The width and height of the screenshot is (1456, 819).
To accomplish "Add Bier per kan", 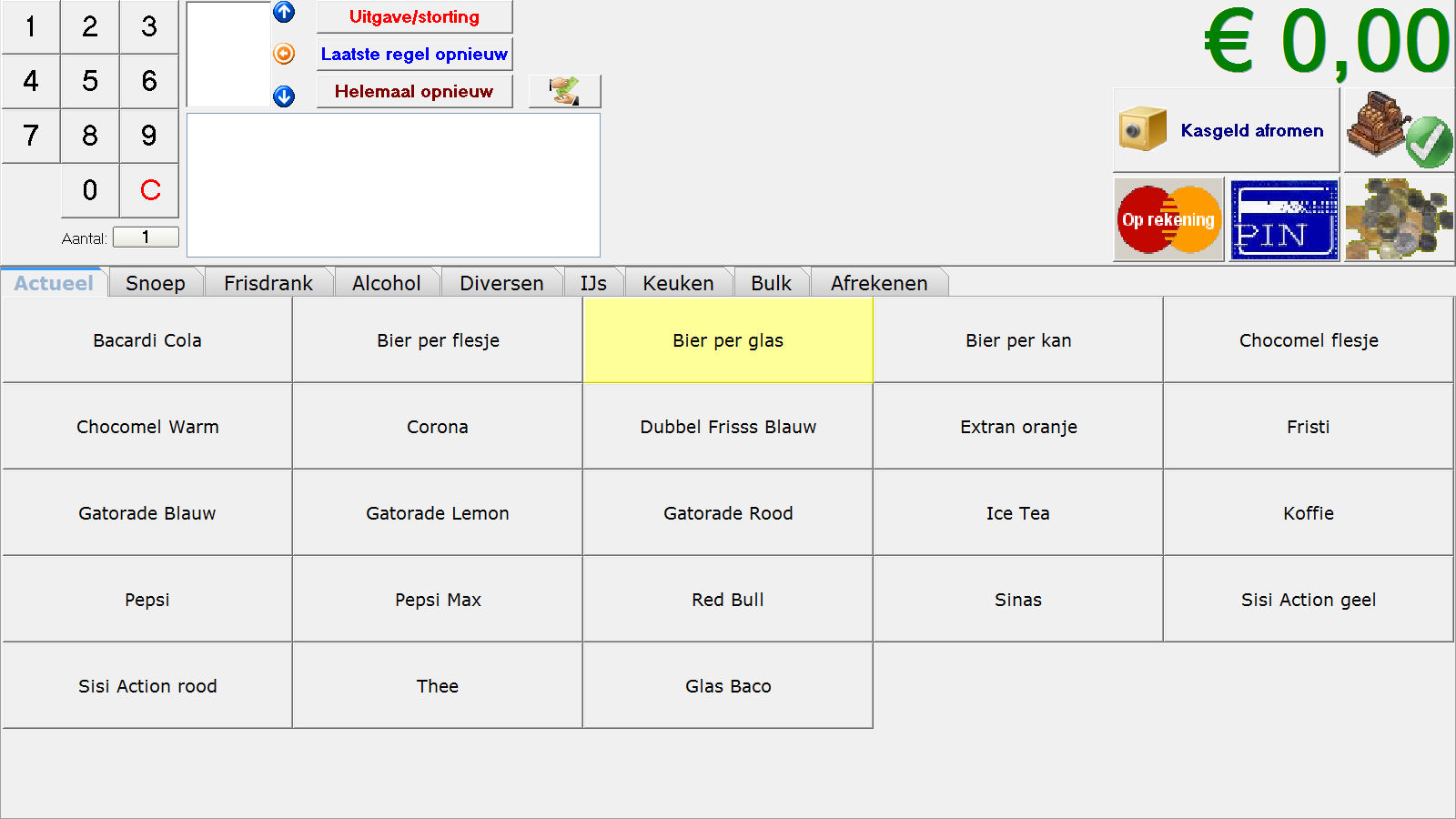I will (x=1018, y=340).
